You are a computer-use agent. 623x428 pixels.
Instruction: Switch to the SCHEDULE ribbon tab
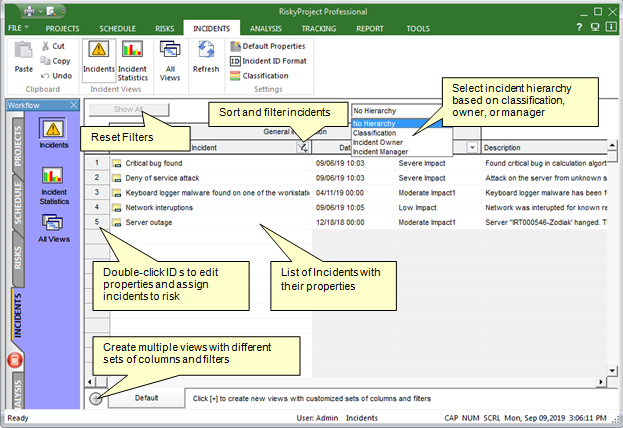pos(117,29)
